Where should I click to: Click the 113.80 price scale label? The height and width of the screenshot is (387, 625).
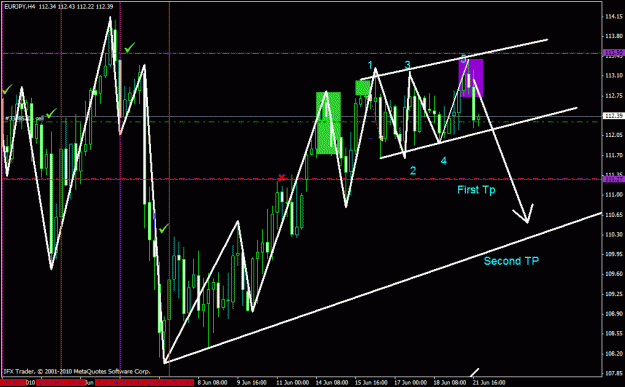coord(614,36)
